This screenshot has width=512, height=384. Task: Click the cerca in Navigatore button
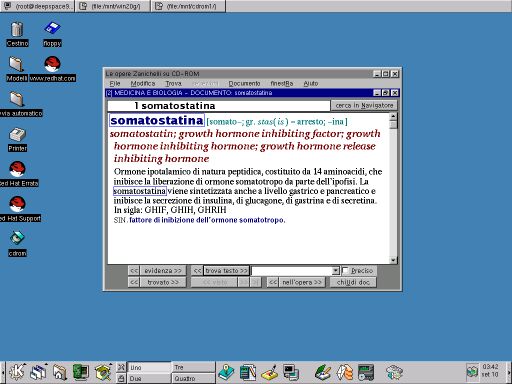tap(364, 105)
